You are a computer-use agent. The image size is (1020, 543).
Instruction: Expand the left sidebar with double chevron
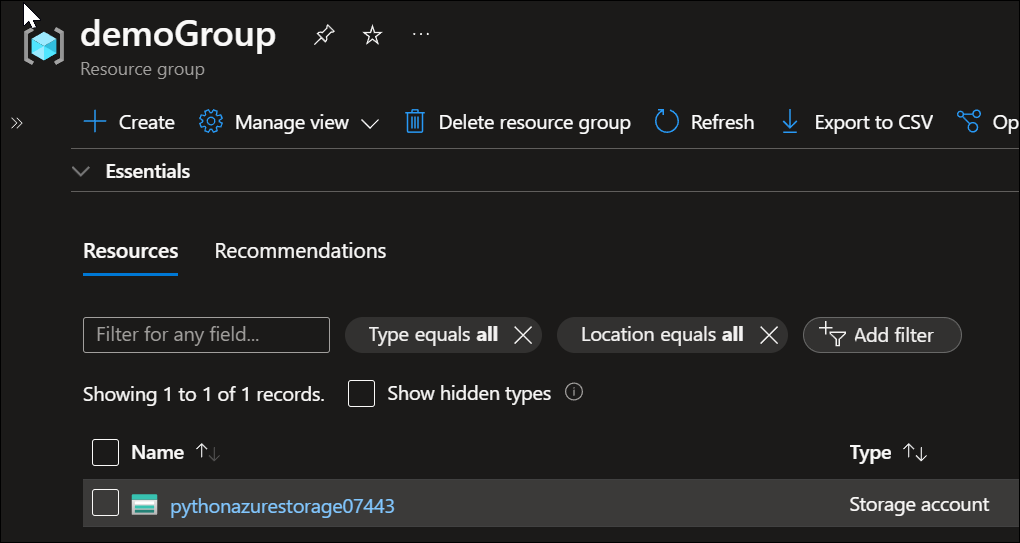click(16, 123)
